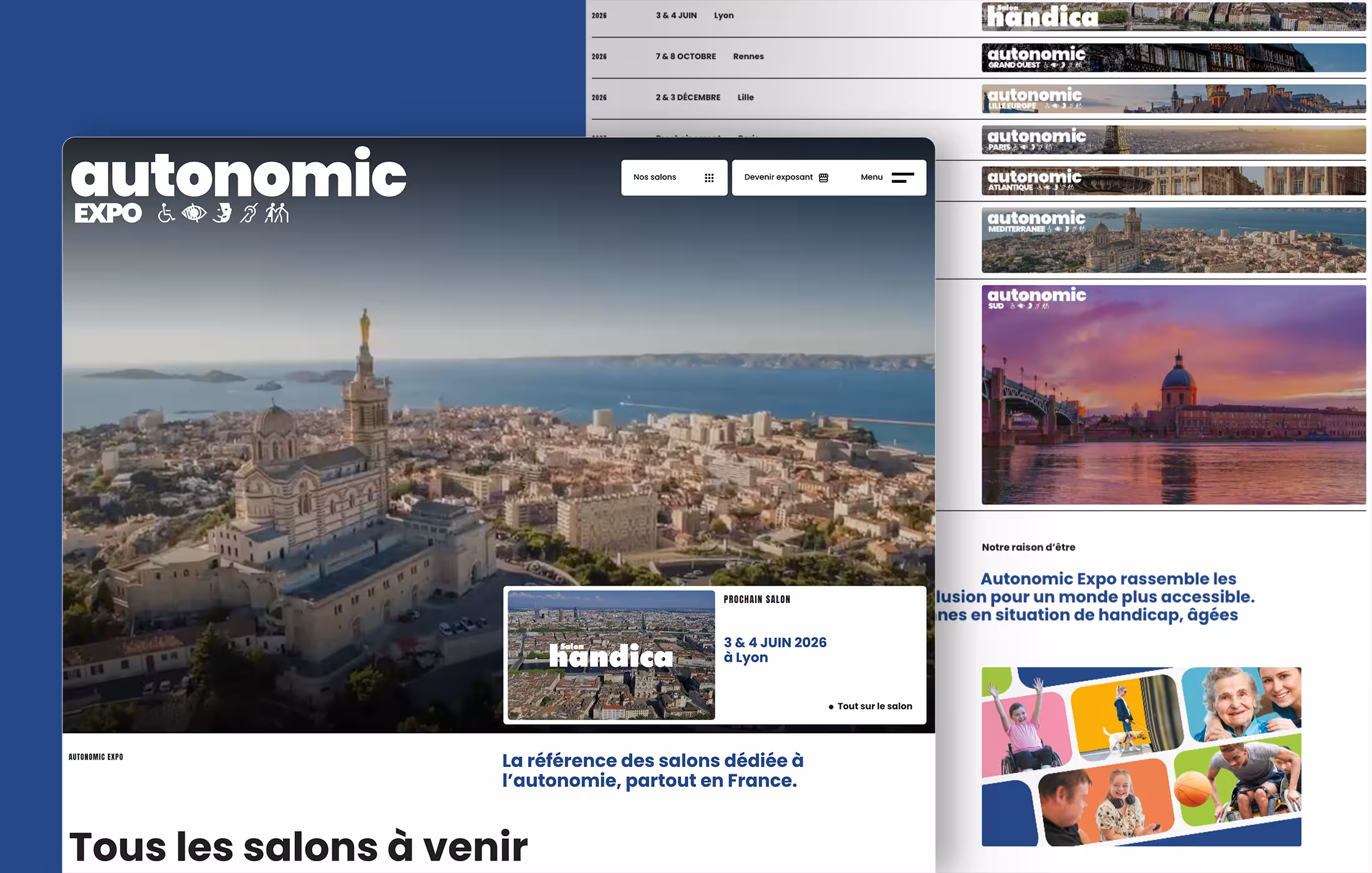Click the Salon handica banner at the top
The height and width of the screenshot is (873, 1372).
(x=1172, y=17)
